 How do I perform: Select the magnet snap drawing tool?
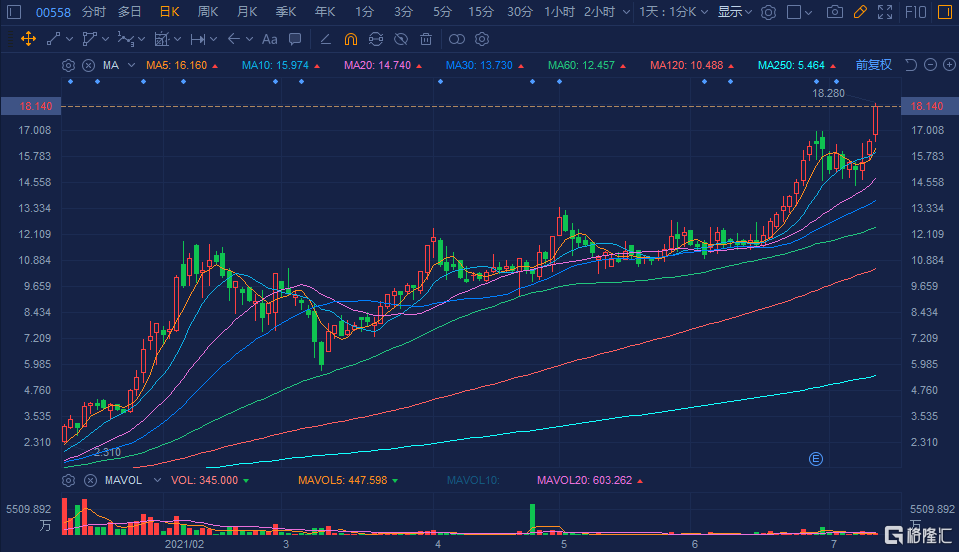click(350, 39)
